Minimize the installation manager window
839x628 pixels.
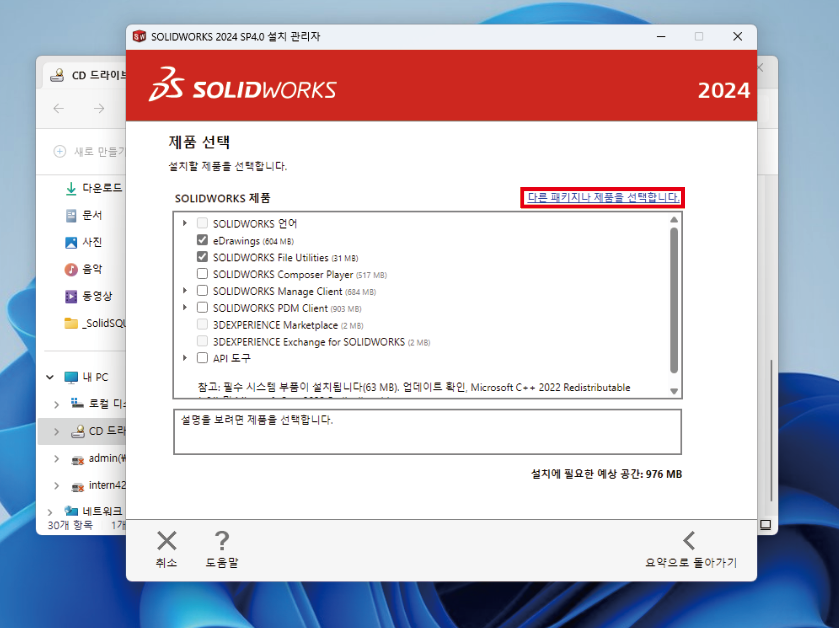click(661, 36)
